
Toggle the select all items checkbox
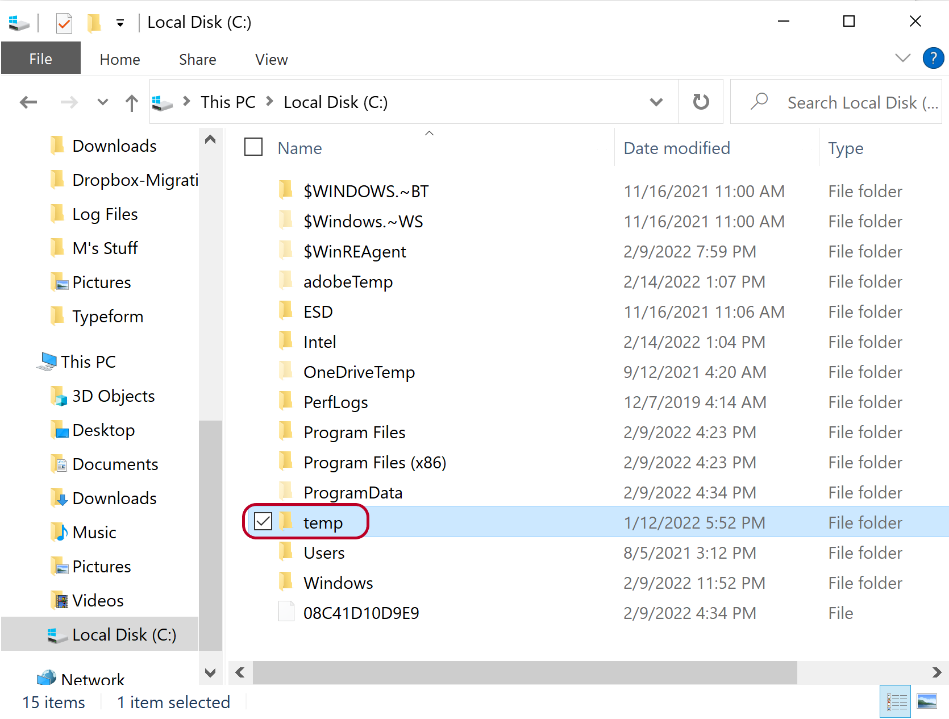coord(254,148)
